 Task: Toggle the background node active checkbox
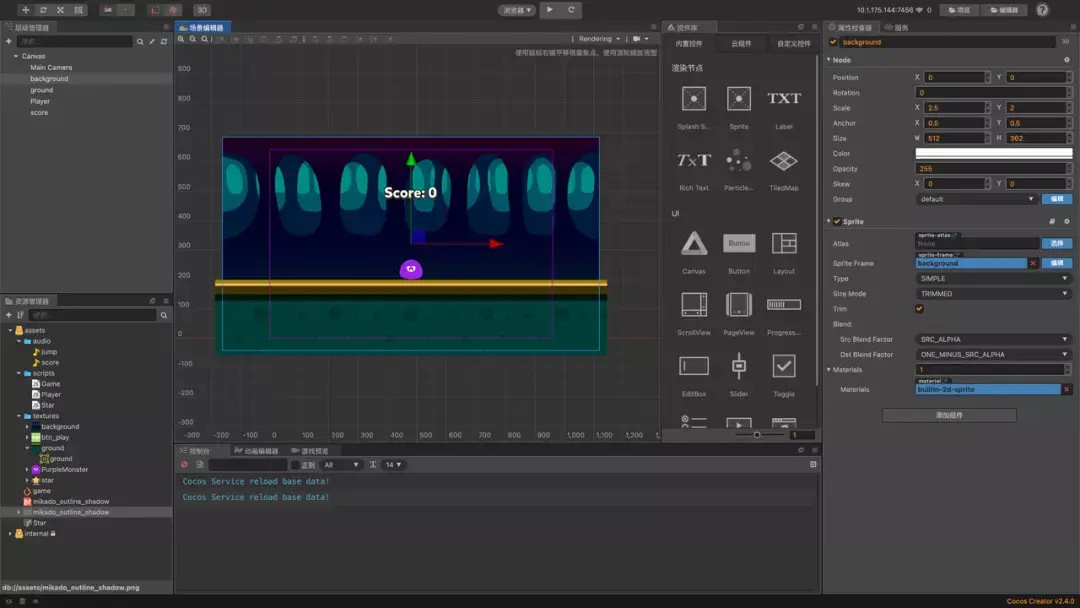(x=833, y=42)
